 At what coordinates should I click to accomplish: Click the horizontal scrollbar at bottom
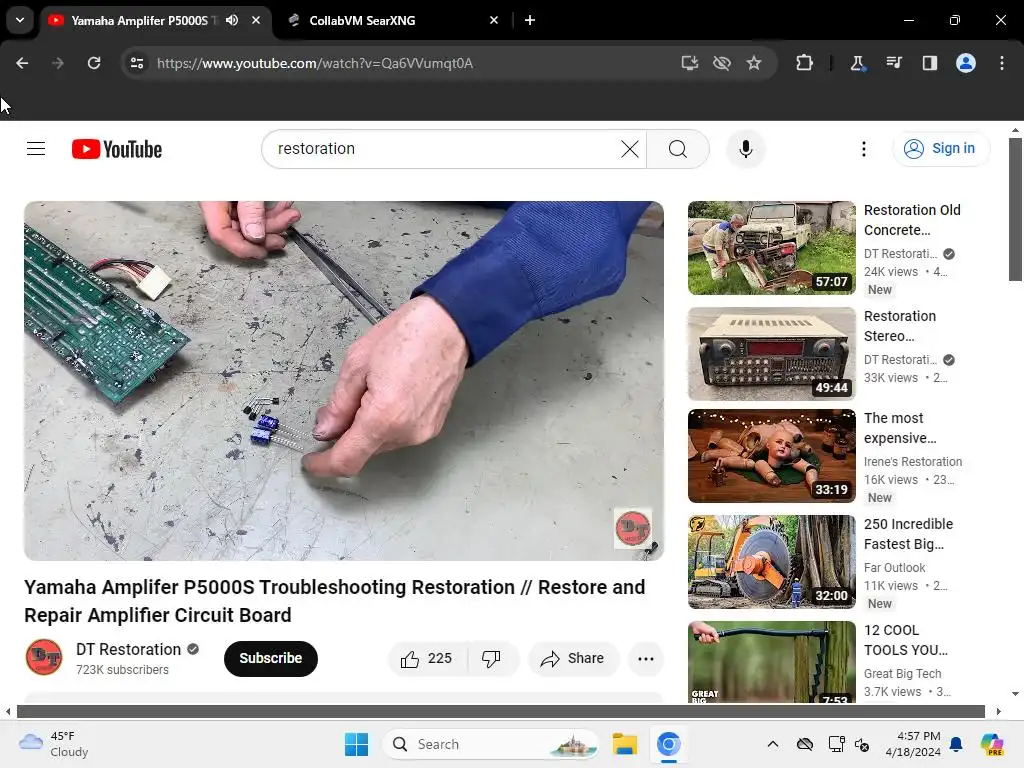(x=501, y=711)
